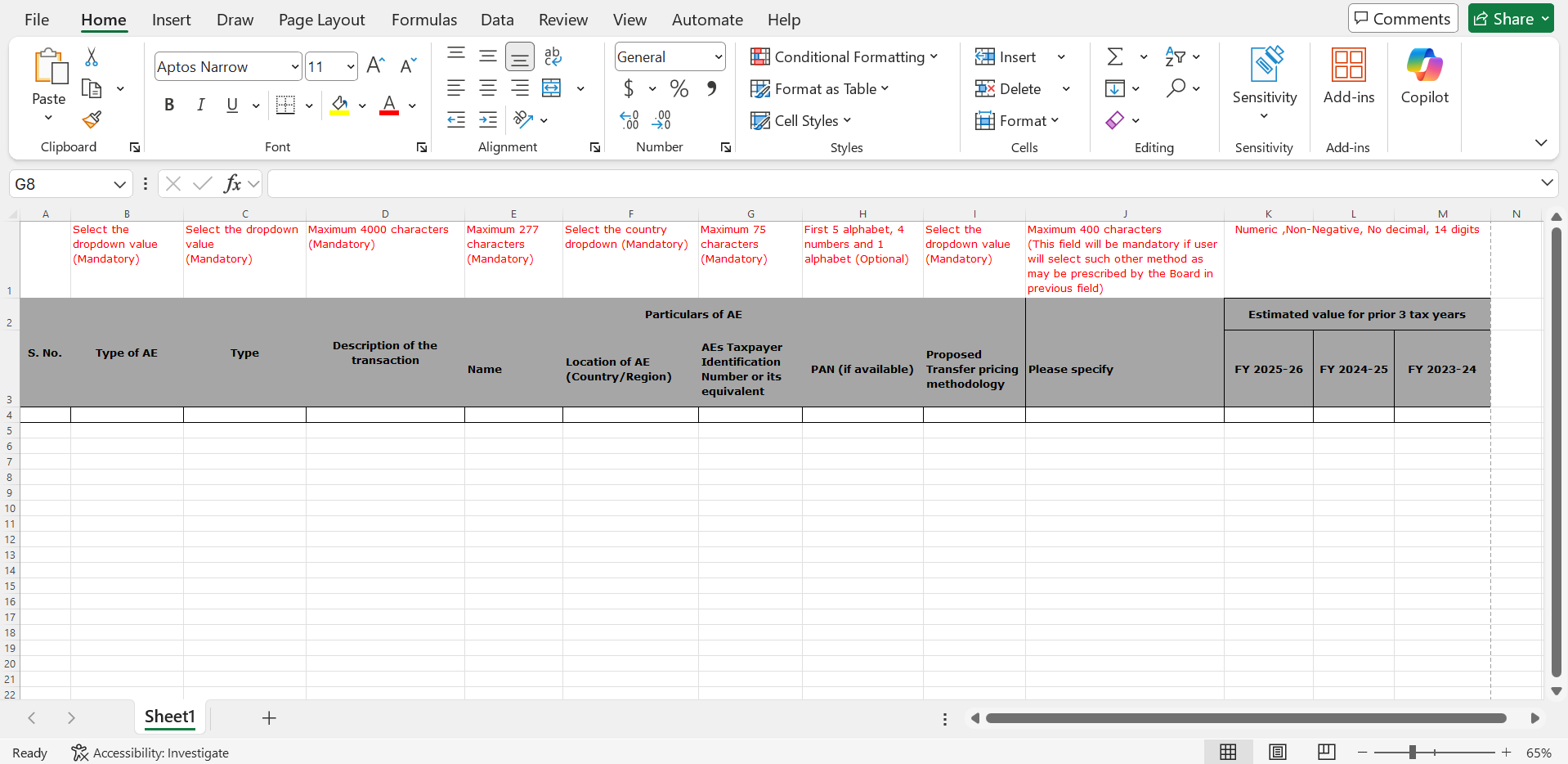Open the Orientation text rotation tool
Viewport: 1568px width, 764px height.
point(523,120)
